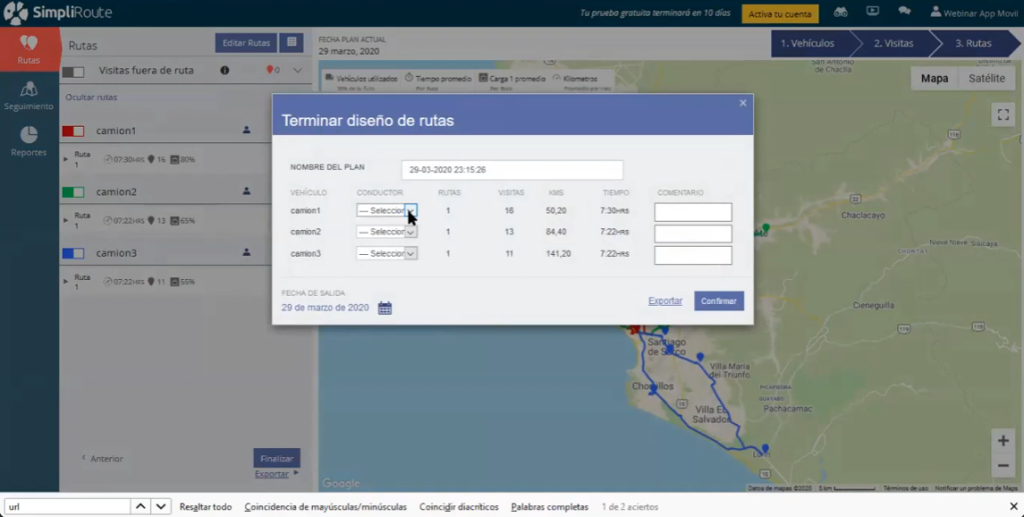Open conductor dropdown for camion2
Viewport: 1024px width, 517px height.
[x=387, y=232]
